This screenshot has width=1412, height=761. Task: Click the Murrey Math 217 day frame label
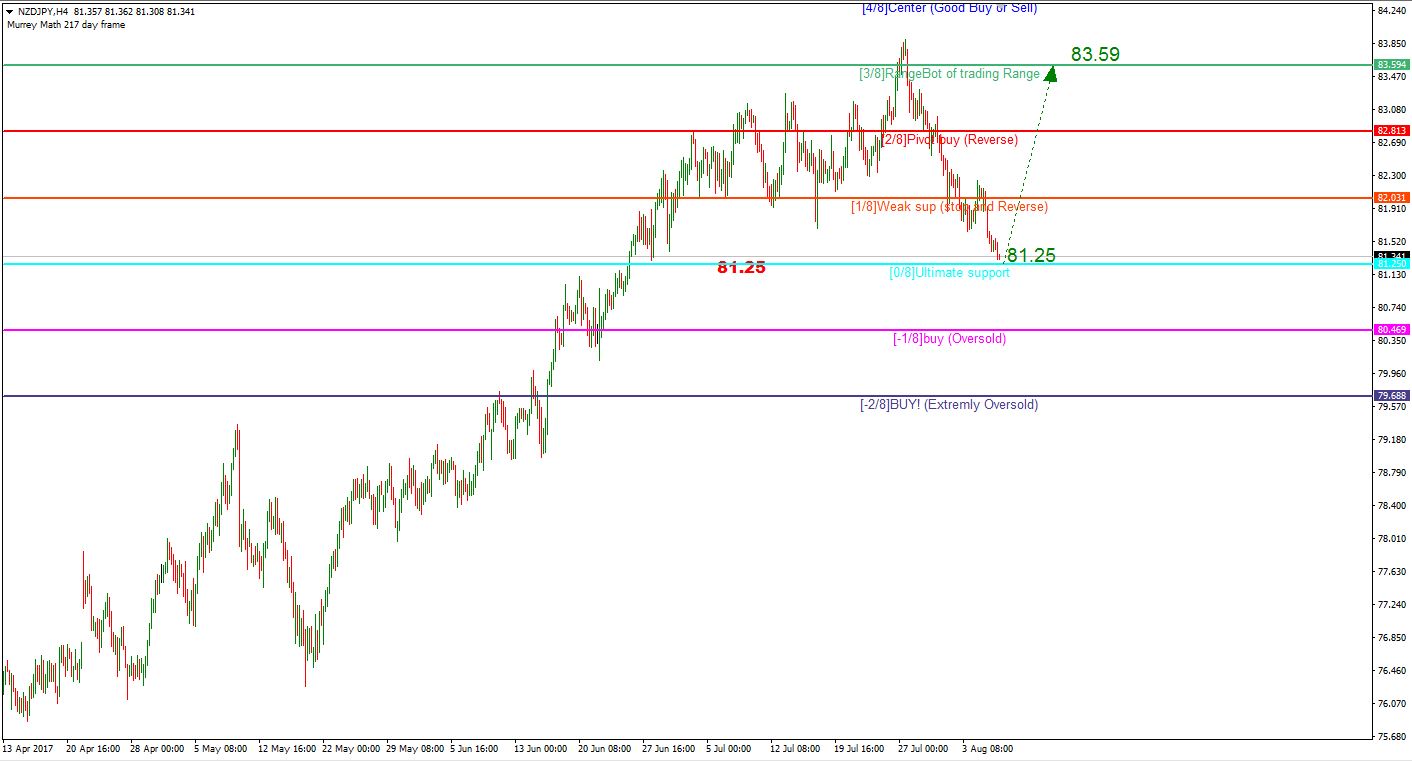66,25
